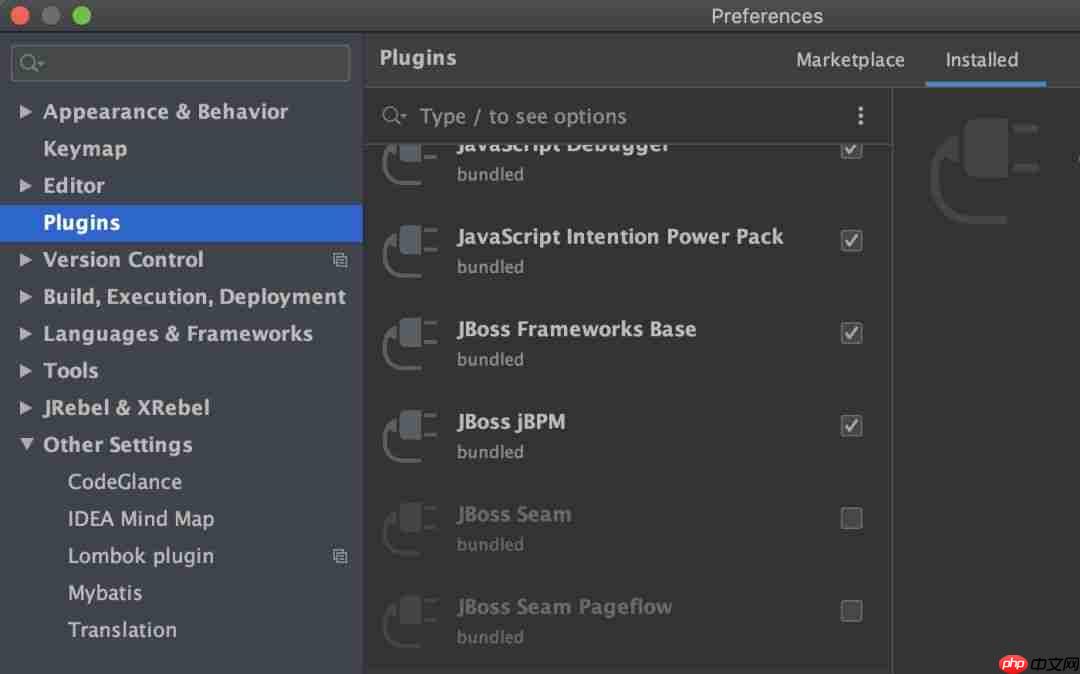Expand Languages & Frameworks
Image resolution: width=1080 pixels, height=674 pixels.
coord(25,333)
